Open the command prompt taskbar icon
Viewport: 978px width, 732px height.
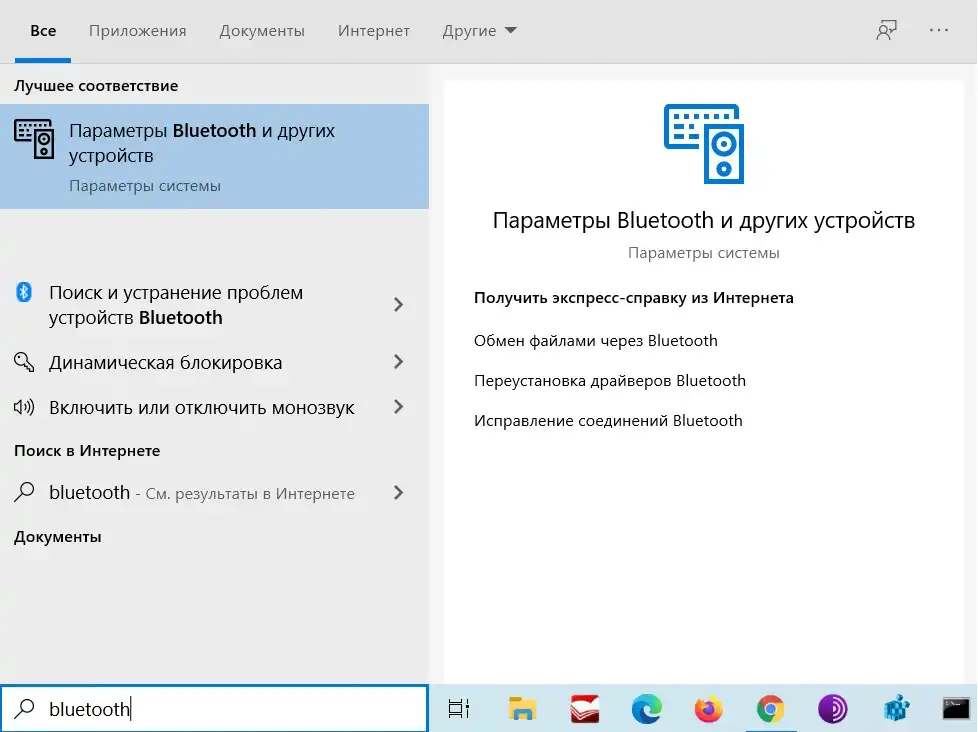956,708
